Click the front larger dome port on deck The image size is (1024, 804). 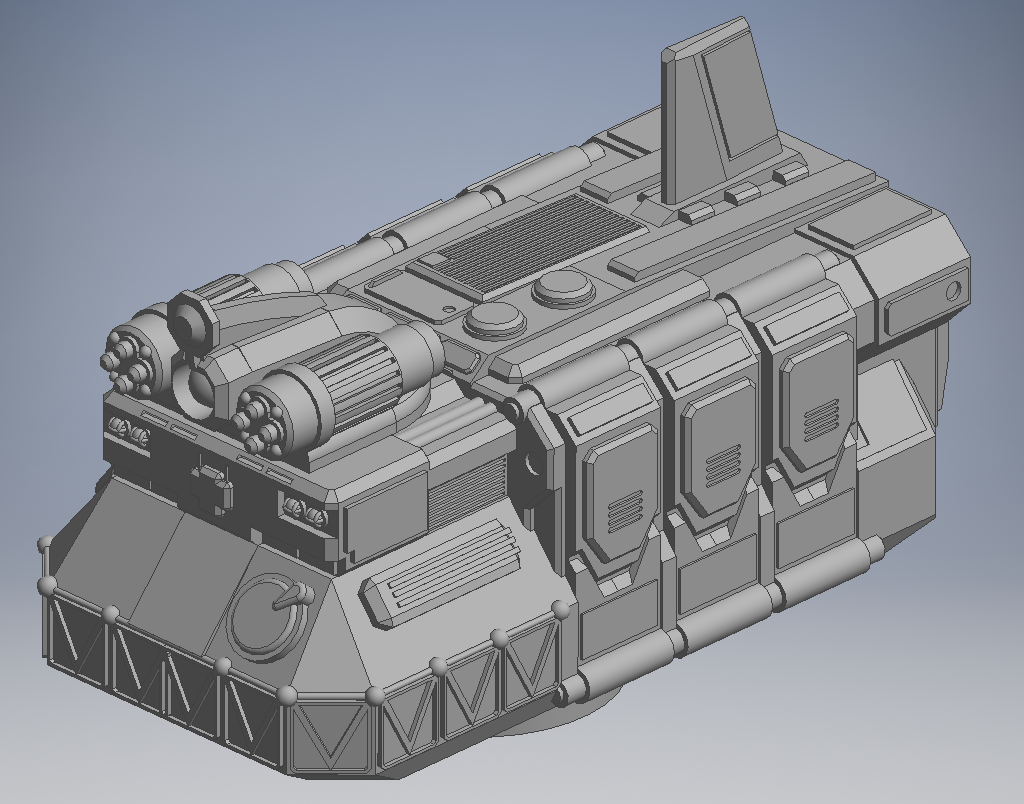(x=492, y=320)
